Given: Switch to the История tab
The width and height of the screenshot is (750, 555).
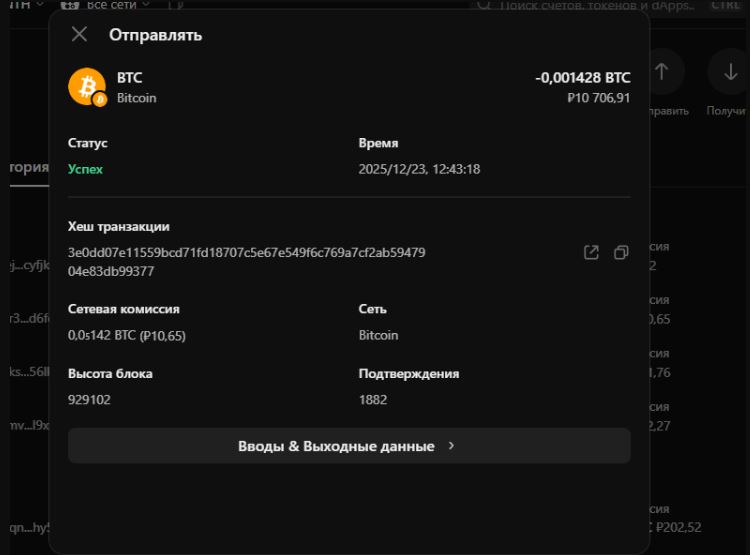Looking at the screenshot, I should point(28,168).
